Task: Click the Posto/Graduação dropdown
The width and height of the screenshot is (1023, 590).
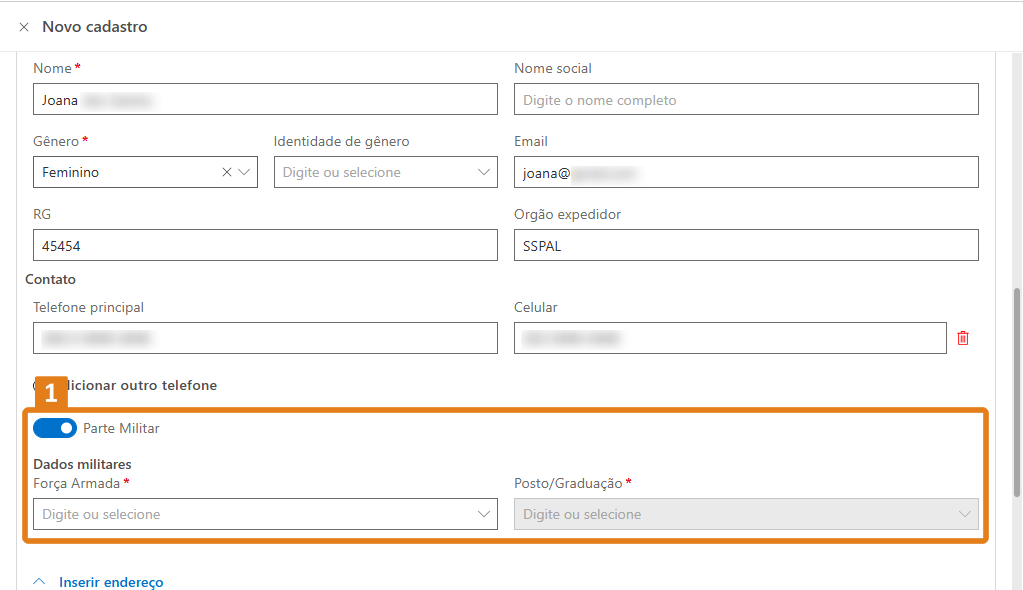Action: [745, 514]
